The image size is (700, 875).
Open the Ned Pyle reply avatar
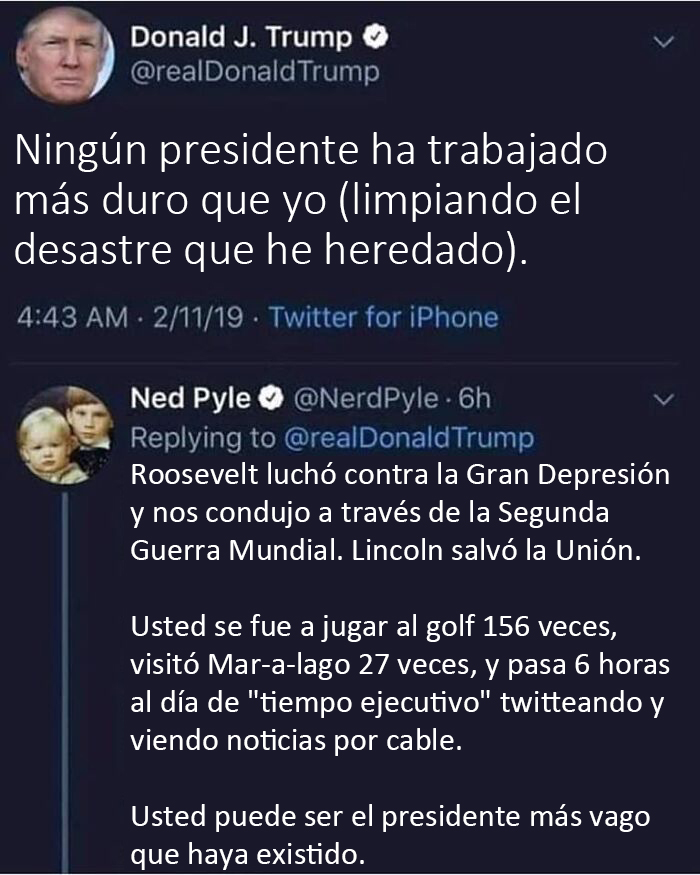click(66, 432)
